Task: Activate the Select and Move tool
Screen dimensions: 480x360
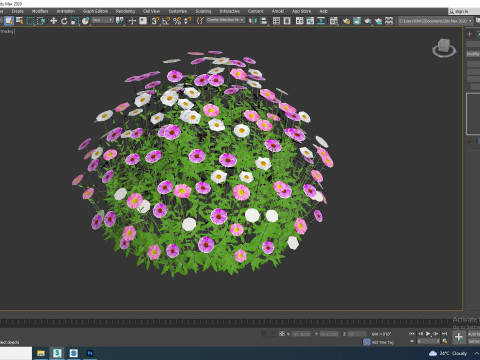Action: (53, 21)
